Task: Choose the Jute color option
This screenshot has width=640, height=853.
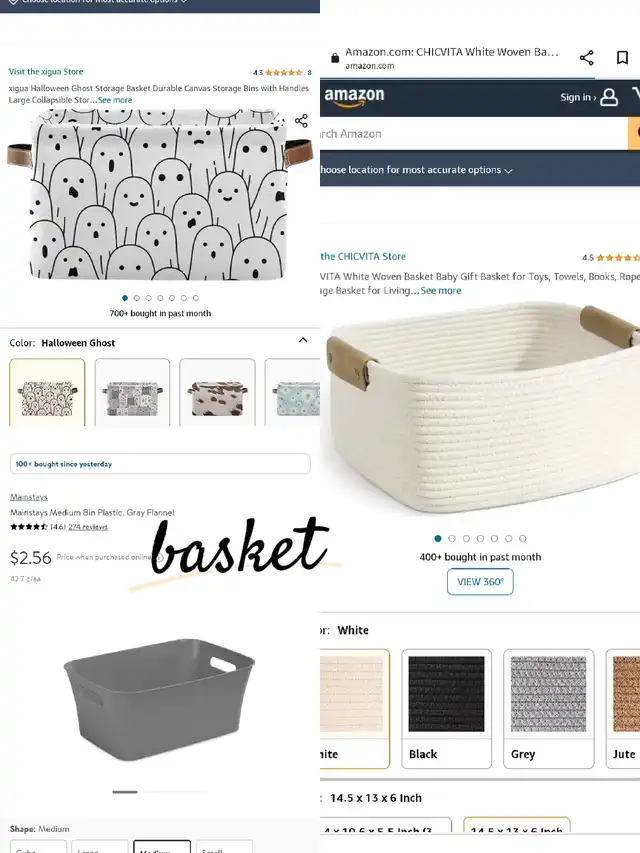Action: (x=623, y=708)
